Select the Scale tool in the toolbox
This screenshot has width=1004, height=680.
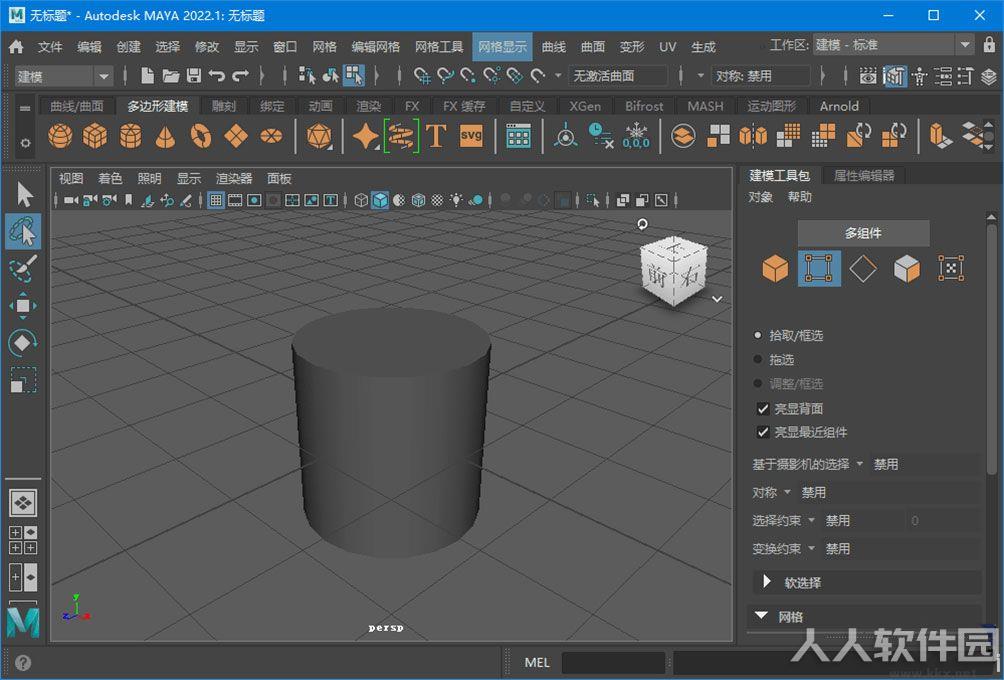23,380
